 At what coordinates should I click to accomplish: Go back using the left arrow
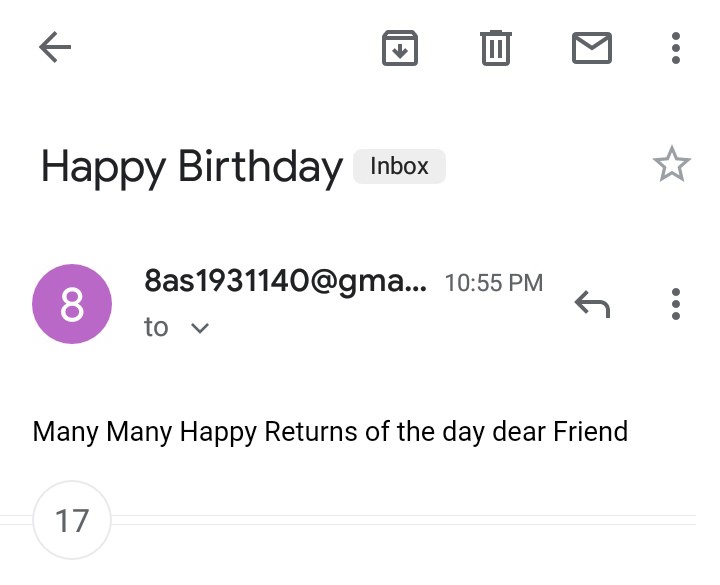(x=55, y=47)
